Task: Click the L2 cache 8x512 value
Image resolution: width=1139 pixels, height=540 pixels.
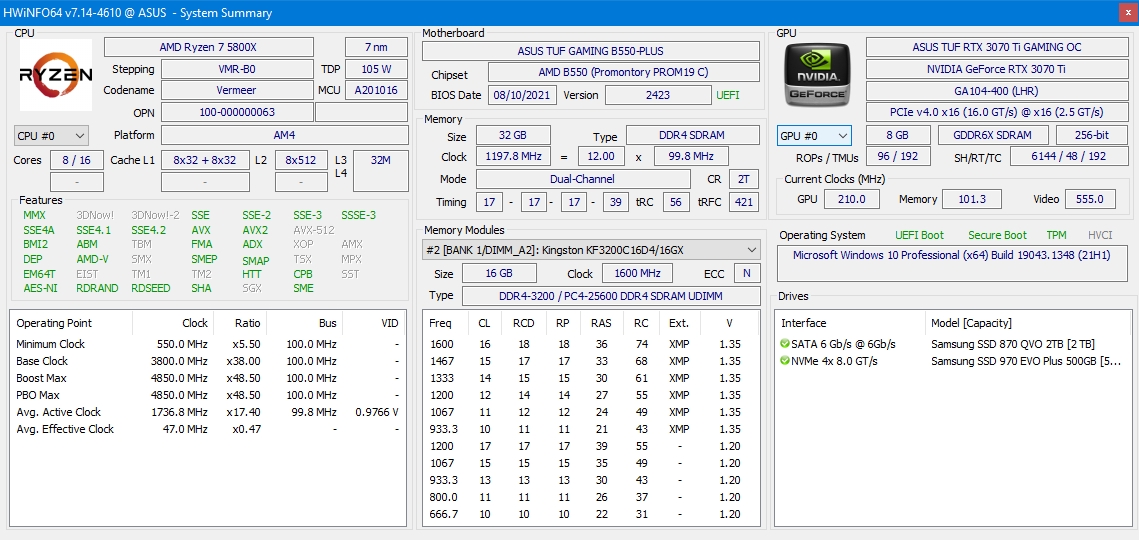Action: (x=301, y=161)
